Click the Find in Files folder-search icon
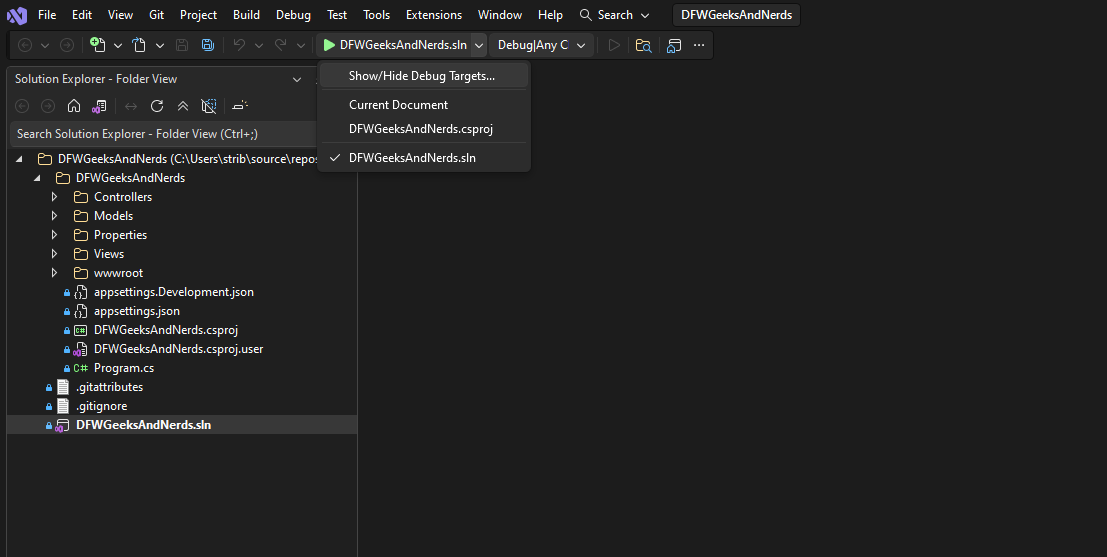The image size is (1107, 557). [643, 45]
